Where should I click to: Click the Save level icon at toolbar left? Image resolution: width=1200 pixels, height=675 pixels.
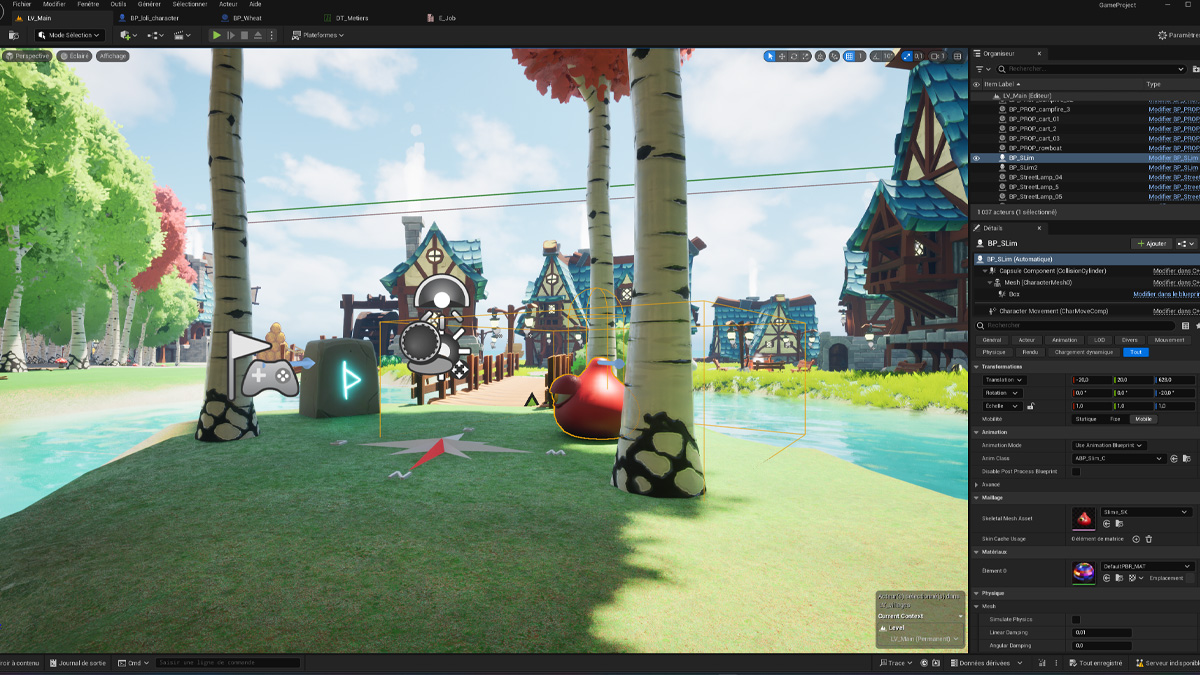pyautogui.click(x=14, y=35)
